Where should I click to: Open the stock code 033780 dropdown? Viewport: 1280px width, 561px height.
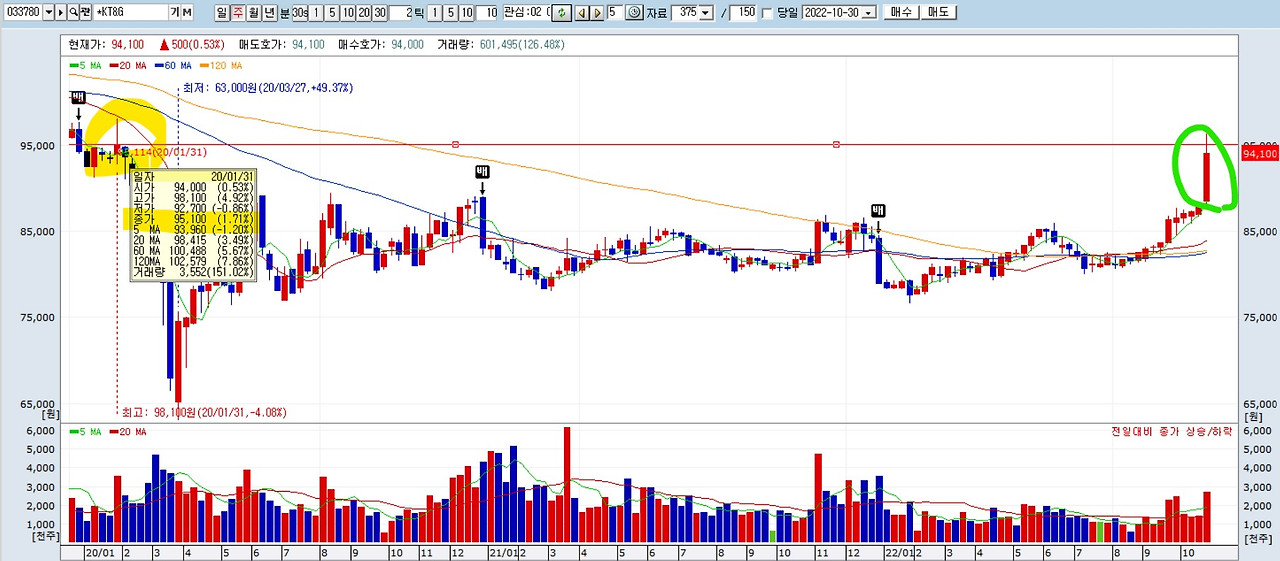click(48, 12)
